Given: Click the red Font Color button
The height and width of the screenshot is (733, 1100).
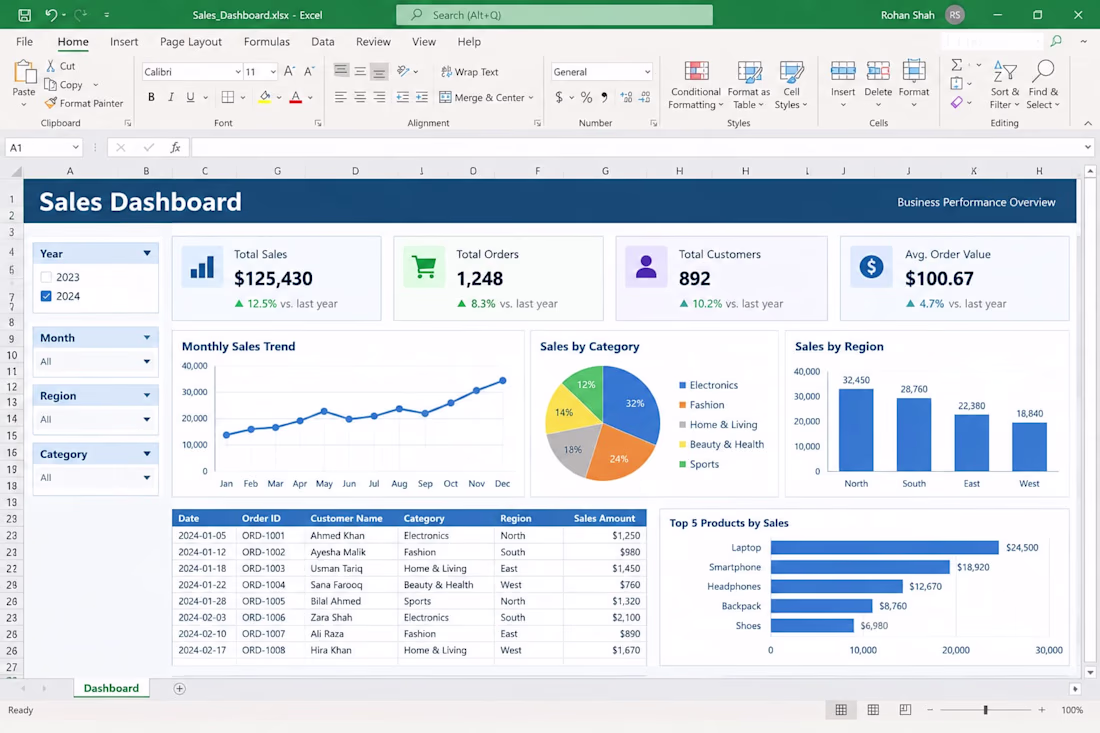Looking at the screenshot, I should point(295,97).
